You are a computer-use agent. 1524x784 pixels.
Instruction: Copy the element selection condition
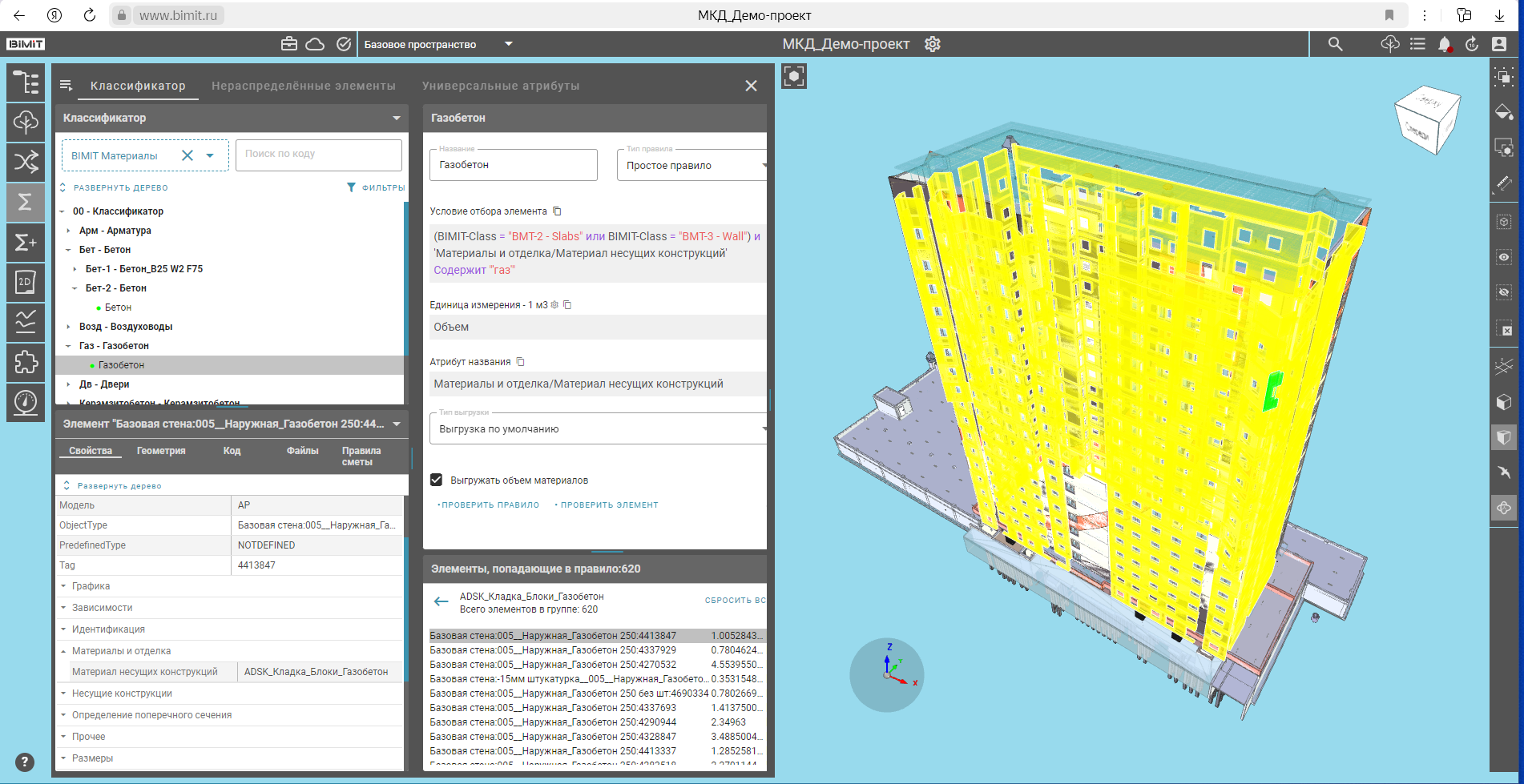(x=557, y=211)
